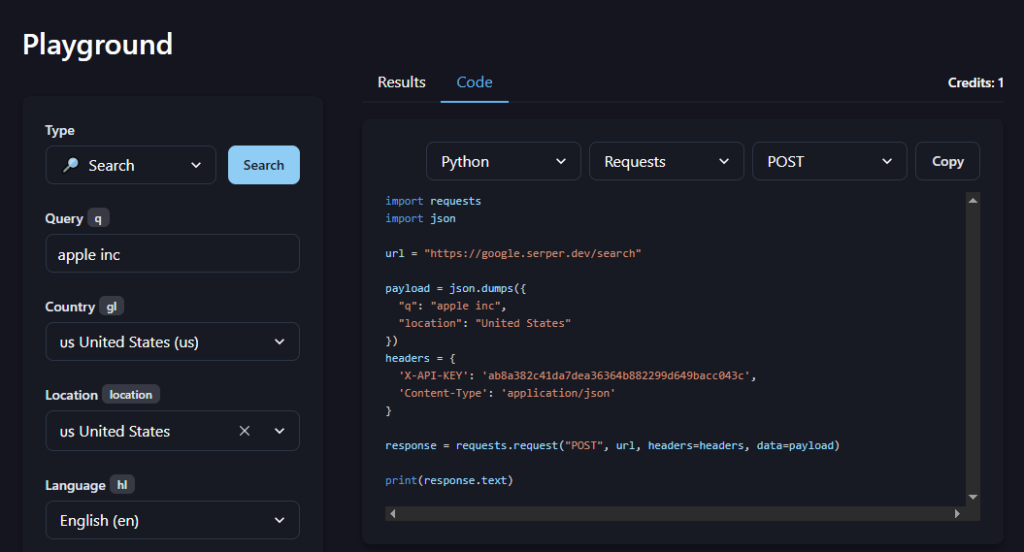Click the q parameter badge next to Query
1024x552 pixels.
point(98,218)
